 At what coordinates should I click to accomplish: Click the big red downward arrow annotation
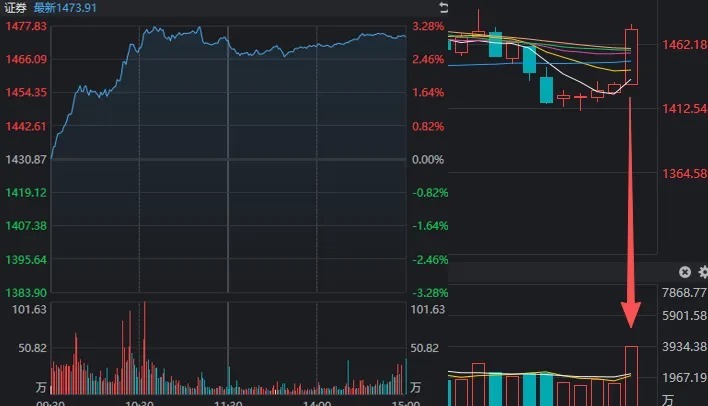click(x=630, y=212)
